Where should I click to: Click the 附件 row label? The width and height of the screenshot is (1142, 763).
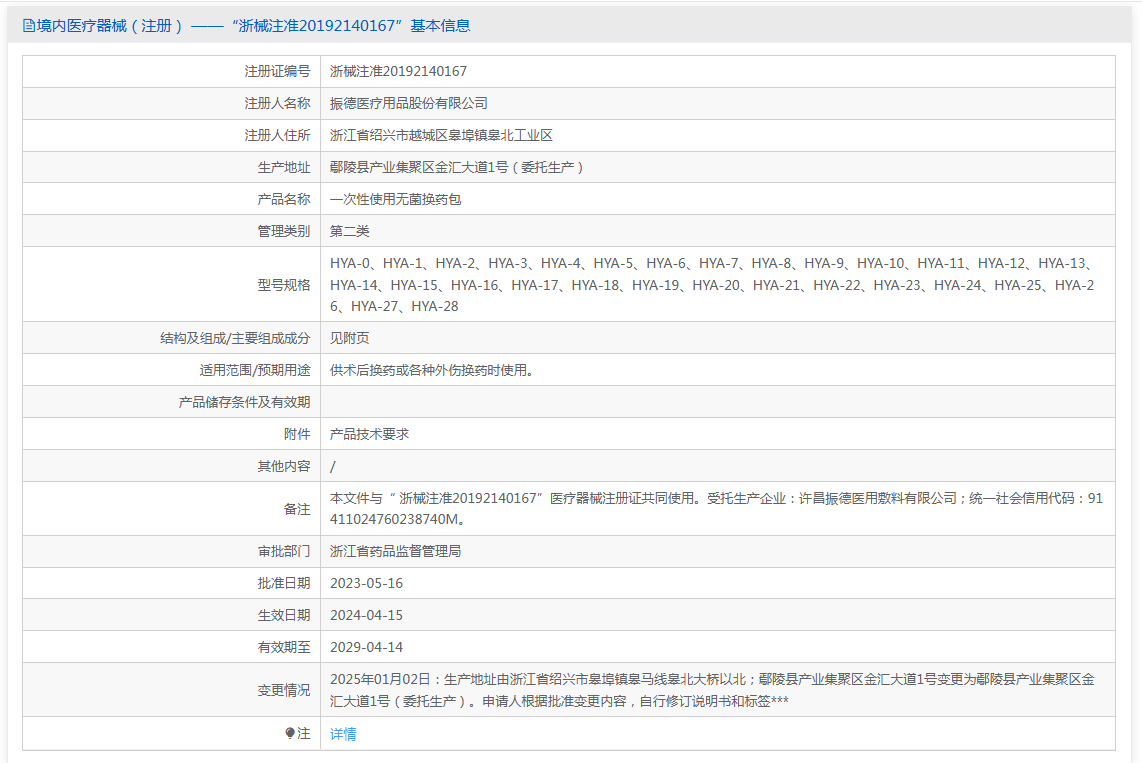click(x=297, y=434)
